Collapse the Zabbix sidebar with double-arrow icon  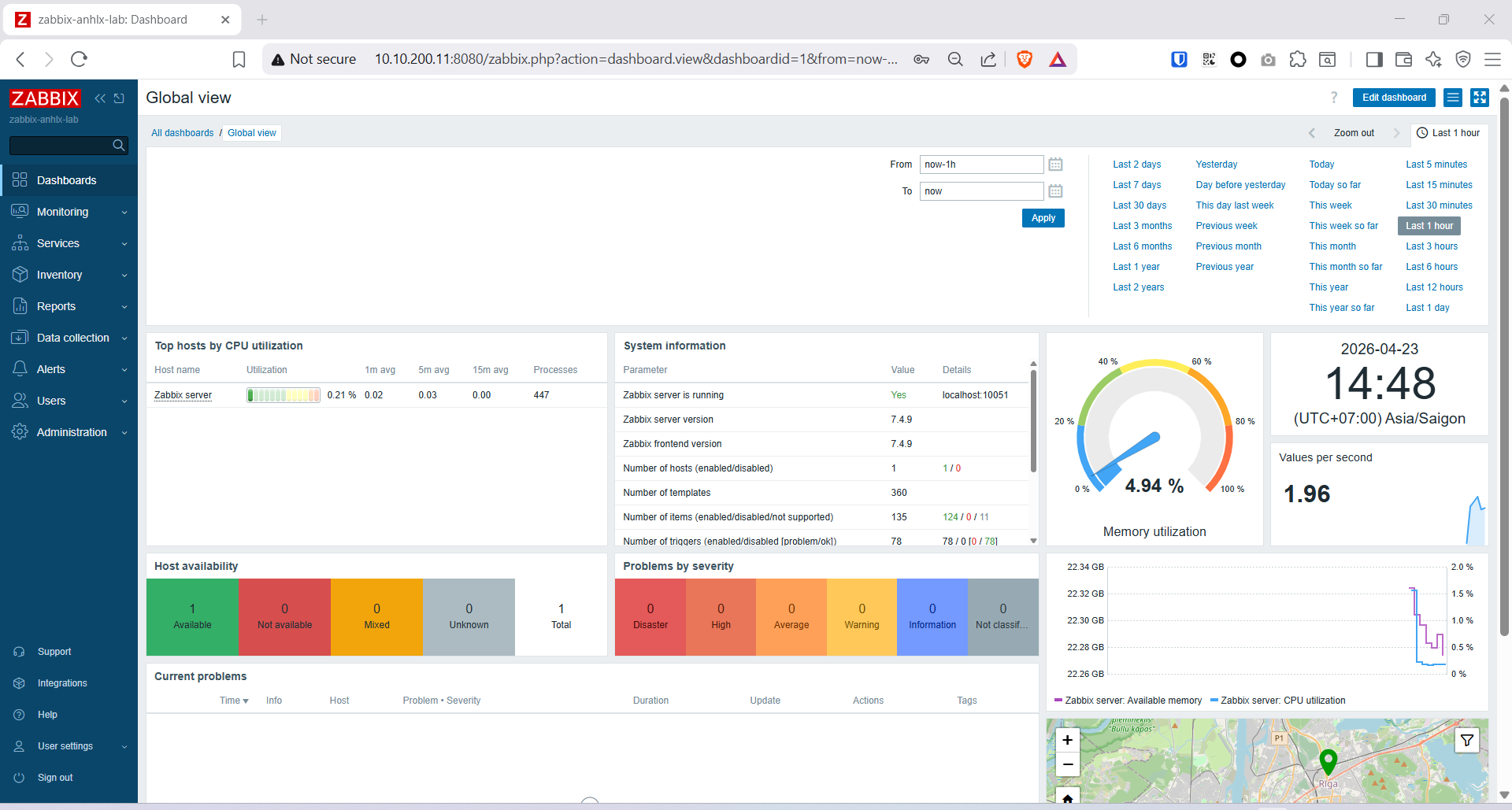100,98
